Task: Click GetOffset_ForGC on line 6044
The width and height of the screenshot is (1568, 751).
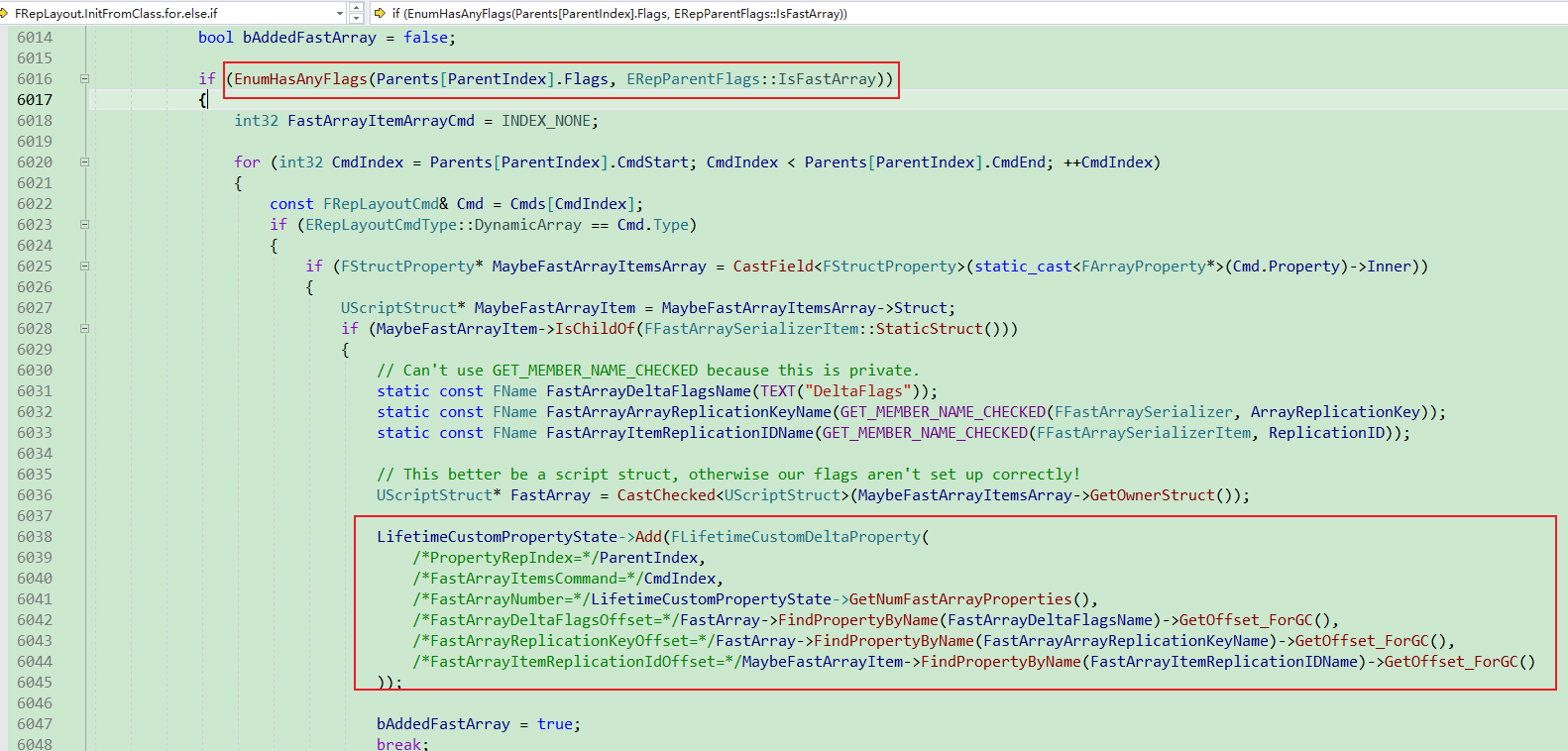Action: [x=1451, y=662]
